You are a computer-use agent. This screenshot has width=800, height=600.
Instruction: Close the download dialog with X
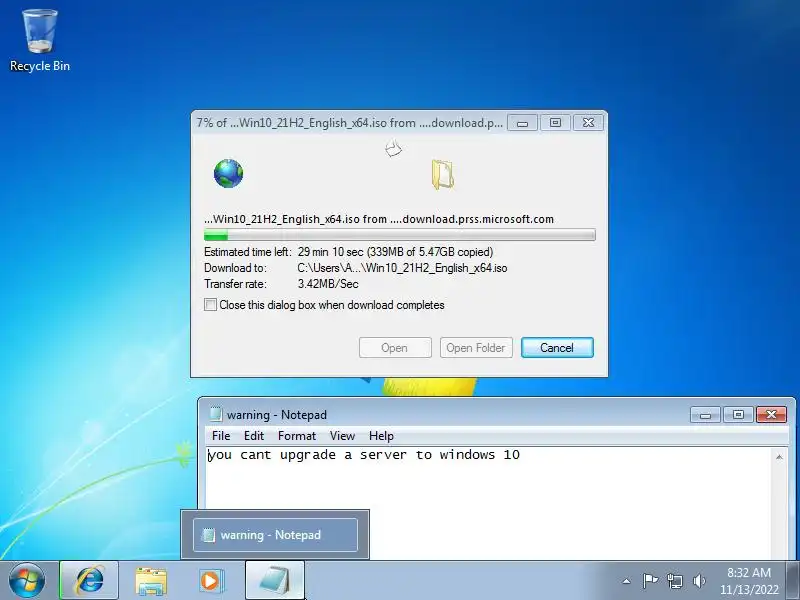point(588,123)
